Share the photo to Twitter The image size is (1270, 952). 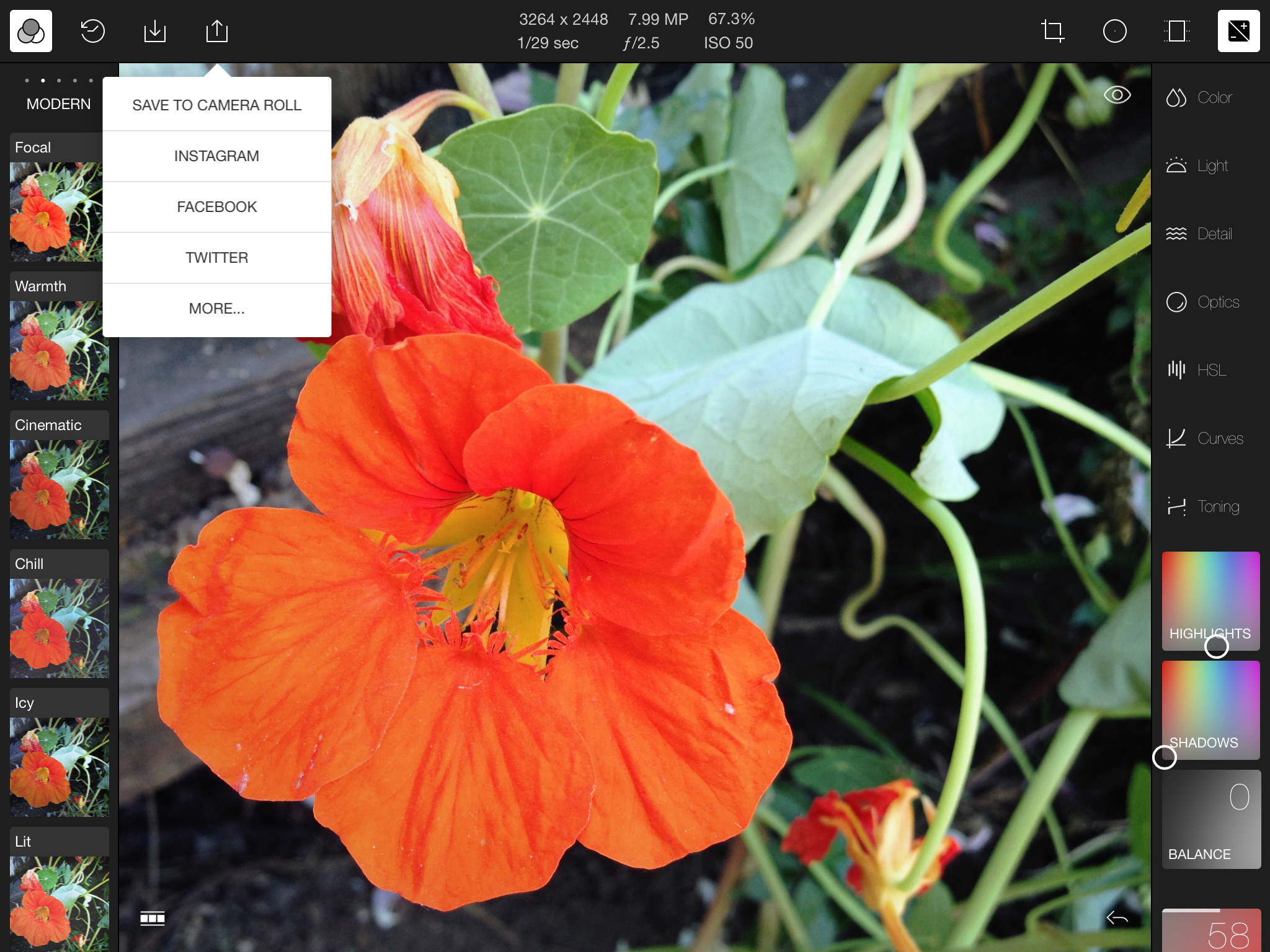tap(217, 257)
